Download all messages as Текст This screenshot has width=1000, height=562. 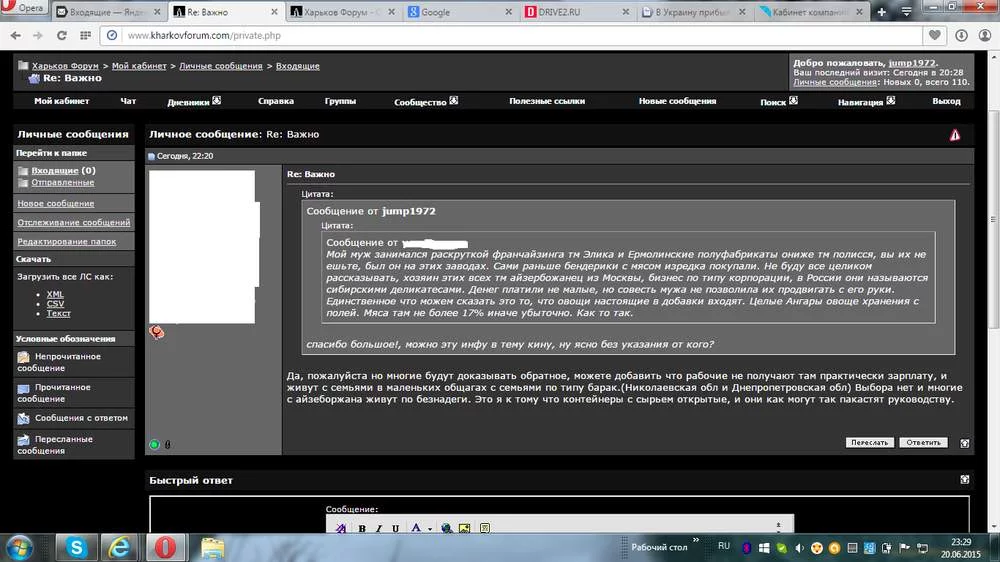click(58, 313)
